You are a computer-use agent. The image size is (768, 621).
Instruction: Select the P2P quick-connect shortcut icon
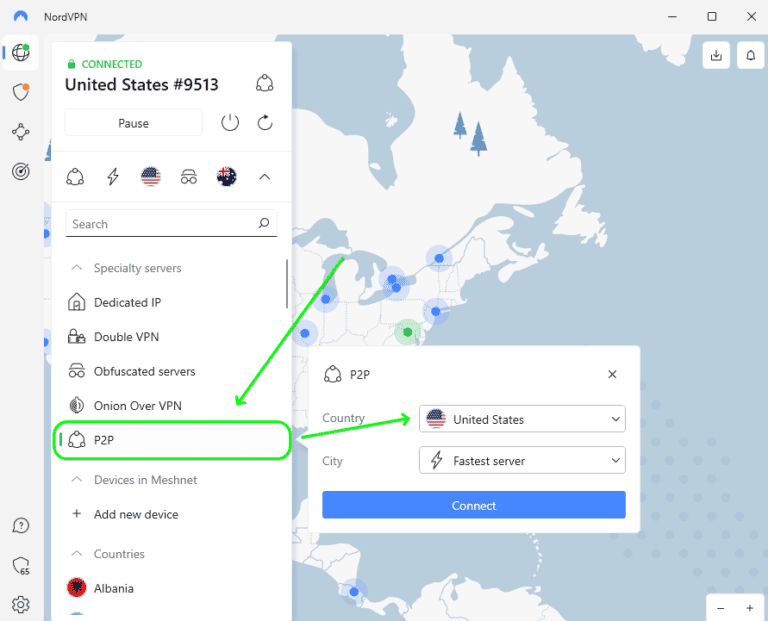pyautogui.click(x=75, y=177)
